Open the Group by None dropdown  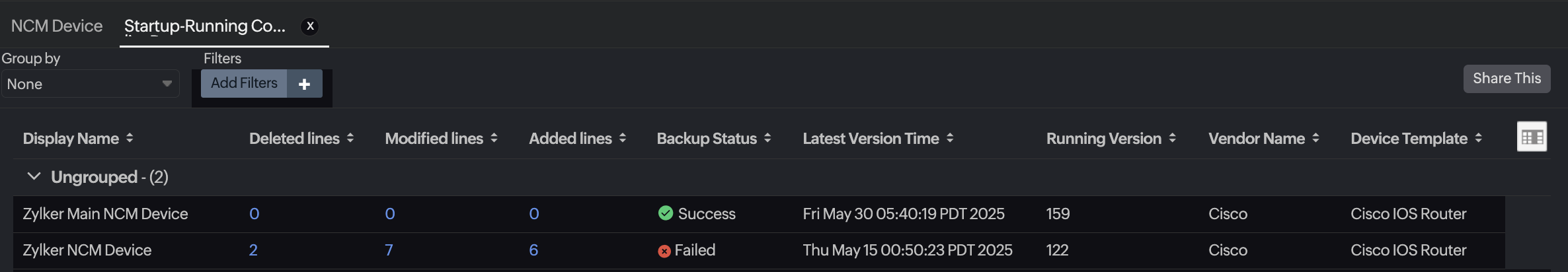[x=90, y=84]
